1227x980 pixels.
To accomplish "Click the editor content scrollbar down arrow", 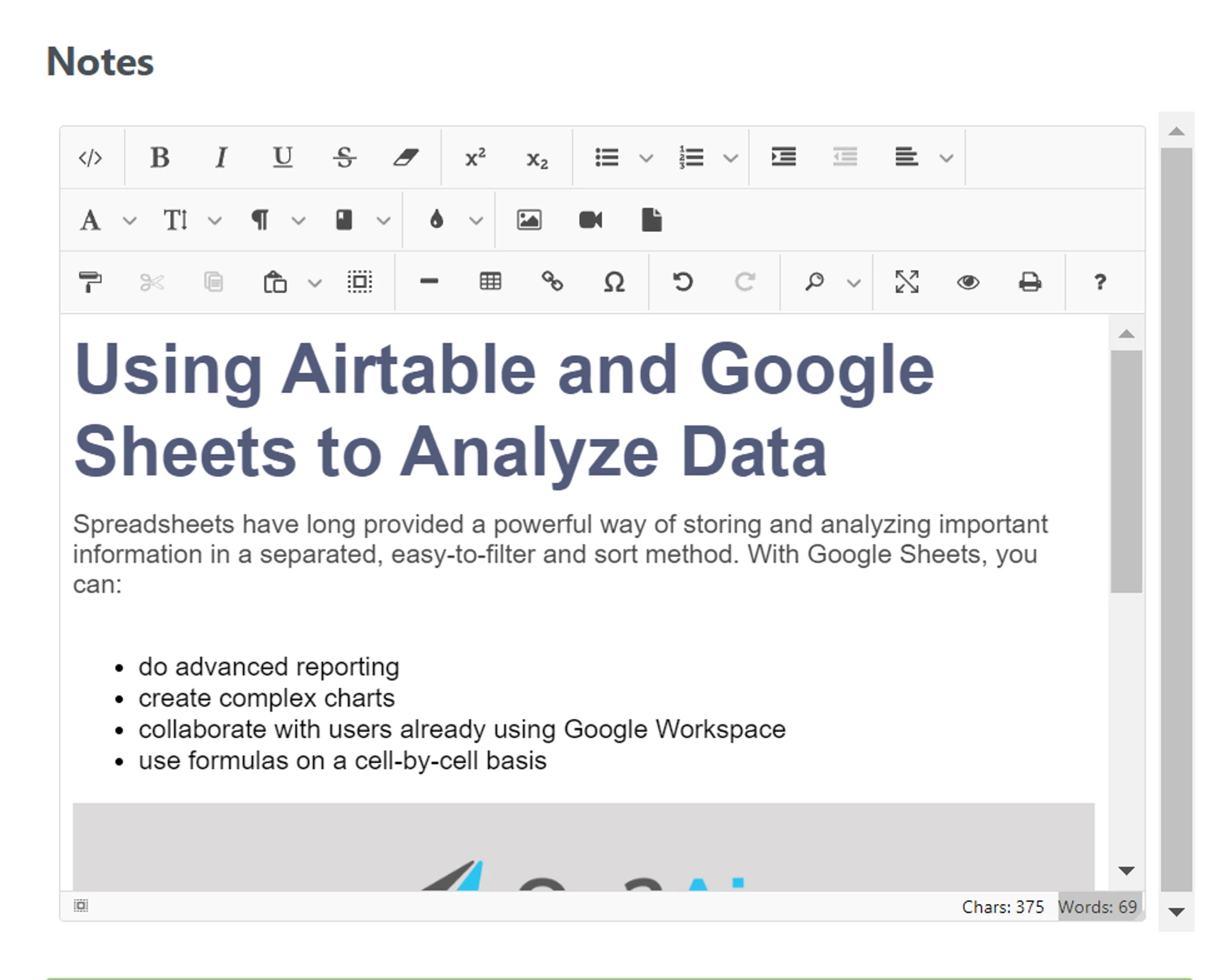I will (1126, 870).
